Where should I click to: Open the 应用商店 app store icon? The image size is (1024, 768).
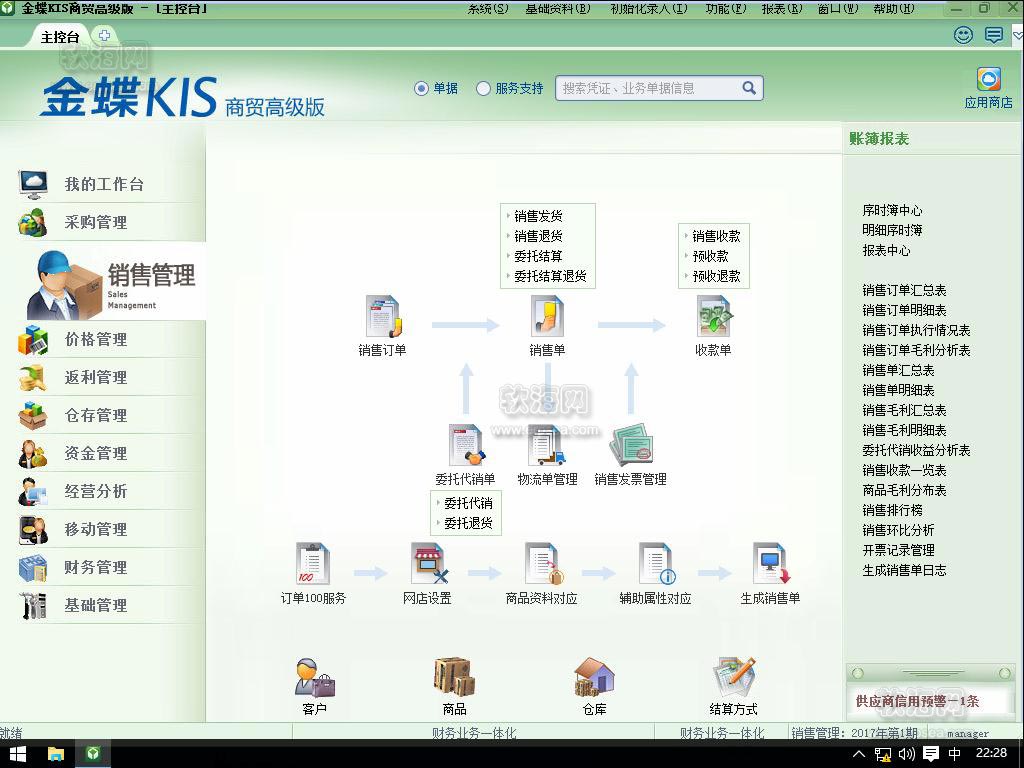(x=988, y=80)
